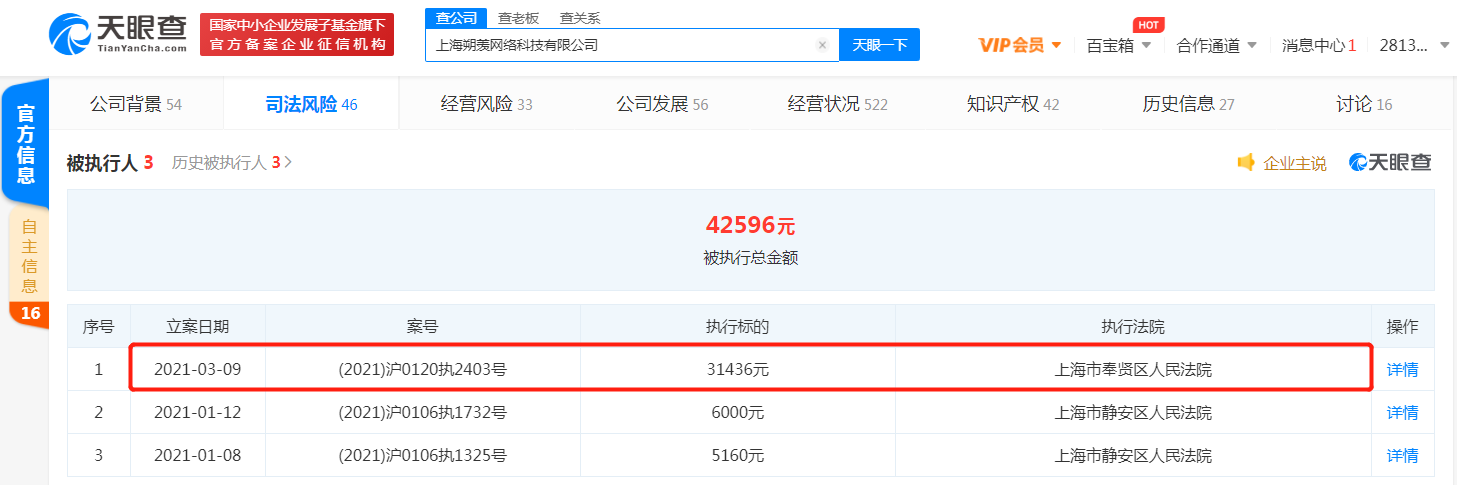This screenshot has width=1457, height=485.
Task: Click the 企业主说 speaker icon
Action: coord(1246,162)
